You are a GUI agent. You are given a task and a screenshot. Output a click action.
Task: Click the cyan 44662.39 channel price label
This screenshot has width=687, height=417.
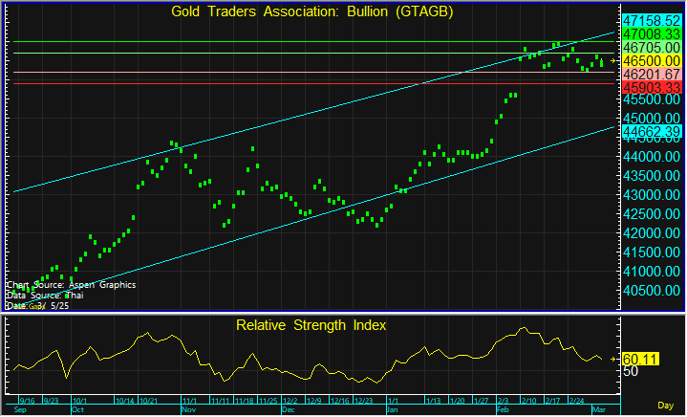point(651,130)
